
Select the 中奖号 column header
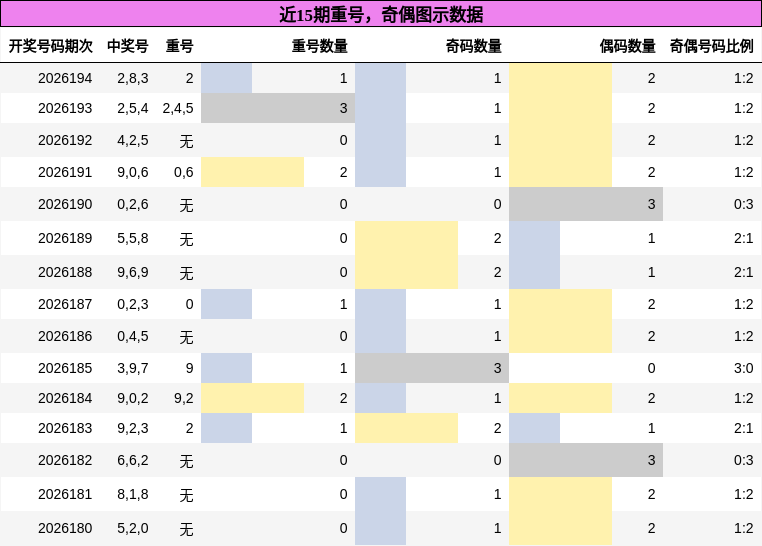128,46
